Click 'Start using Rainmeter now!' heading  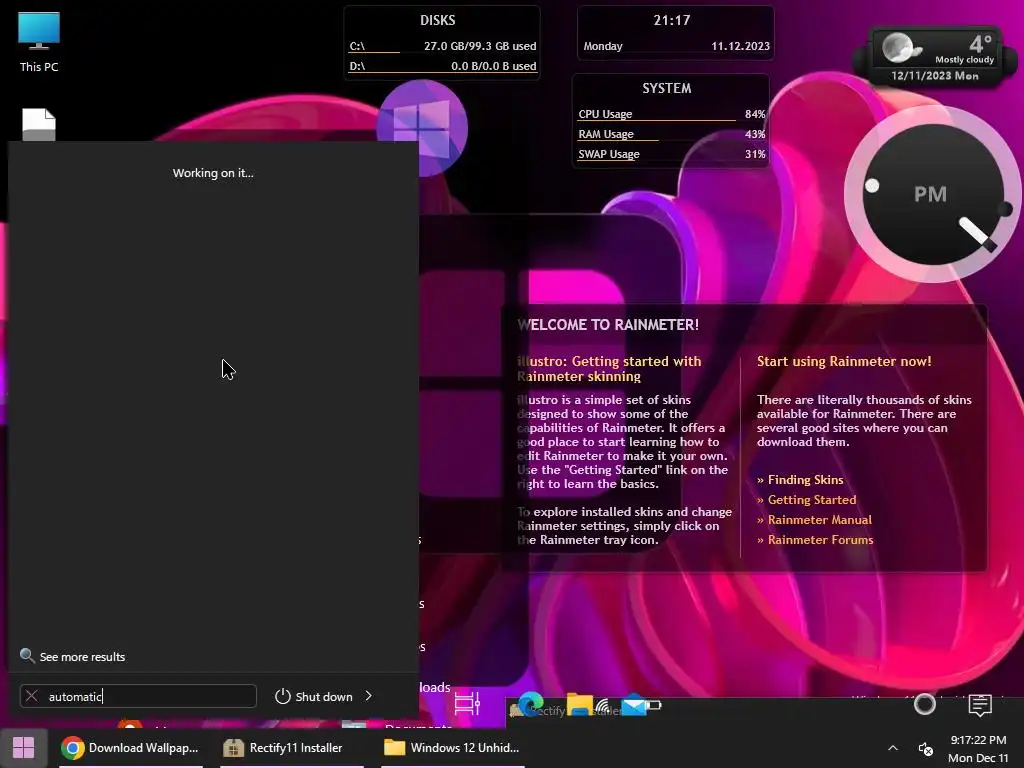click(844, 361)
